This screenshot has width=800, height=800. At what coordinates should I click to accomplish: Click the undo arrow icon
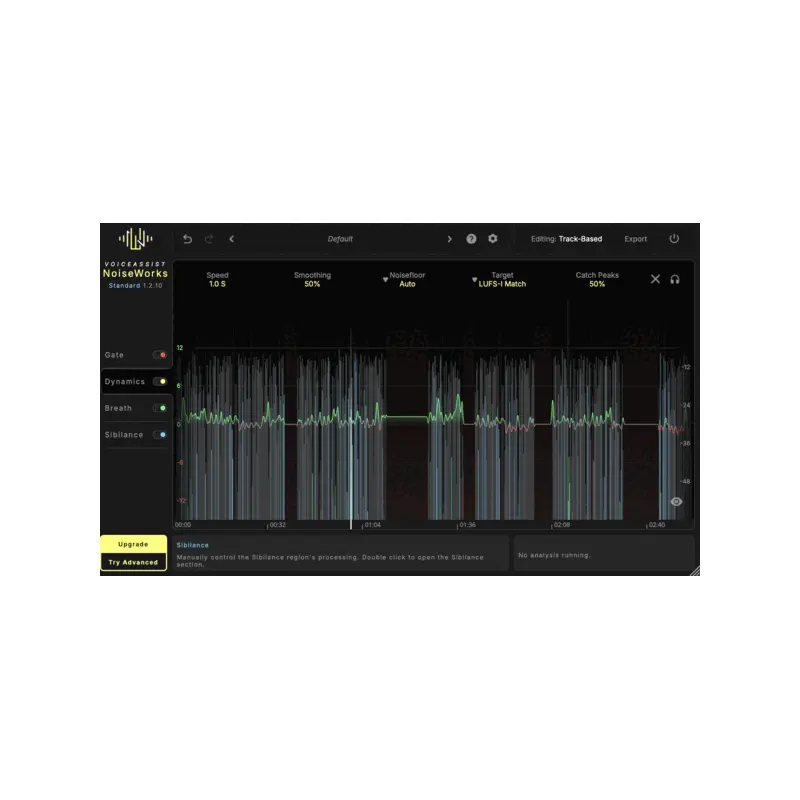point(187,239)
